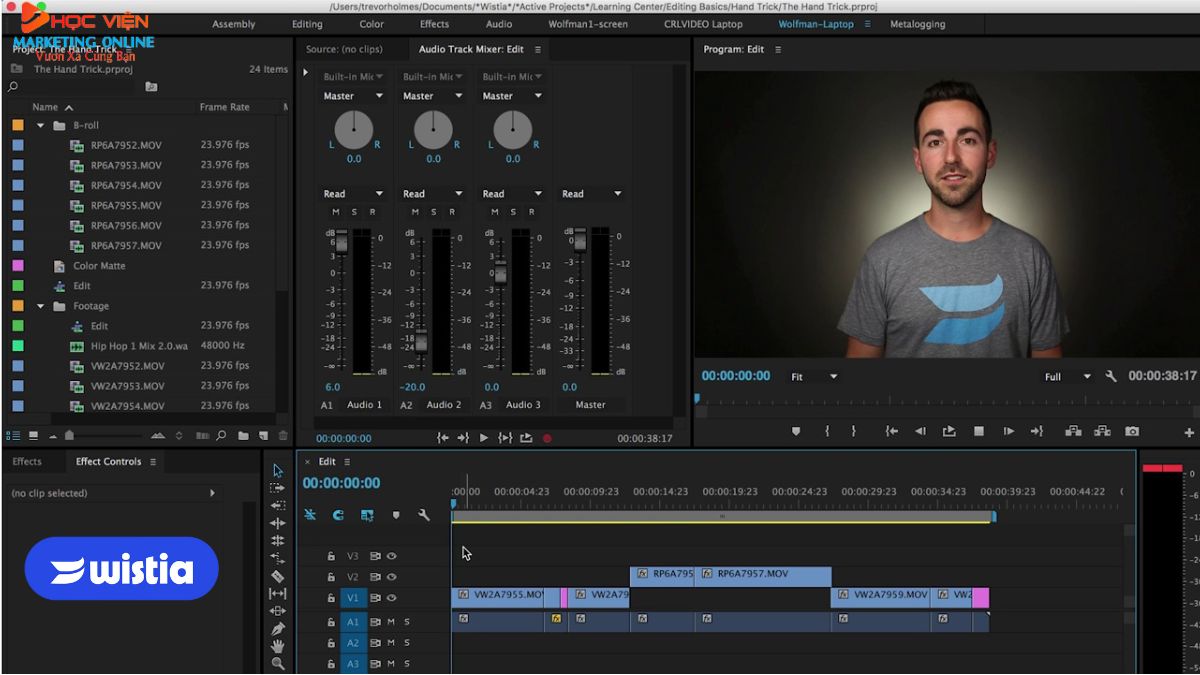The image size is (1200, 675).
Task: Open Button Editor plus icon
Action: point(1189,433)
